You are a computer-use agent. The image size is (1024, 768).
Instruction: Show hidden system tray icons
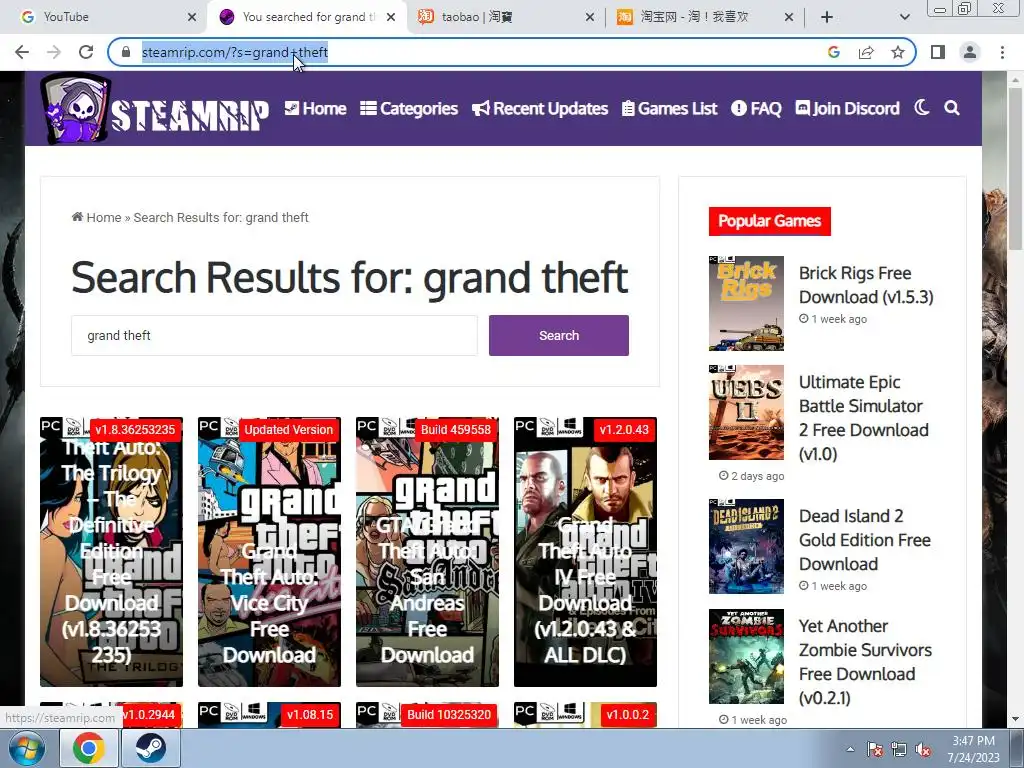pos(850,749)
